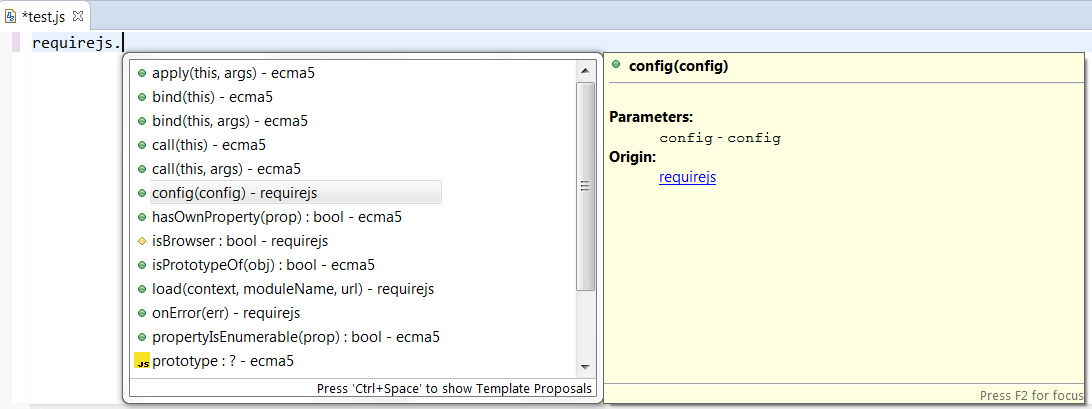Image resolution: width=1092 pixels, height=409 pixels.
Task: Pick onError(err) - requirejs proposal
Action: (x=226, y=314)
